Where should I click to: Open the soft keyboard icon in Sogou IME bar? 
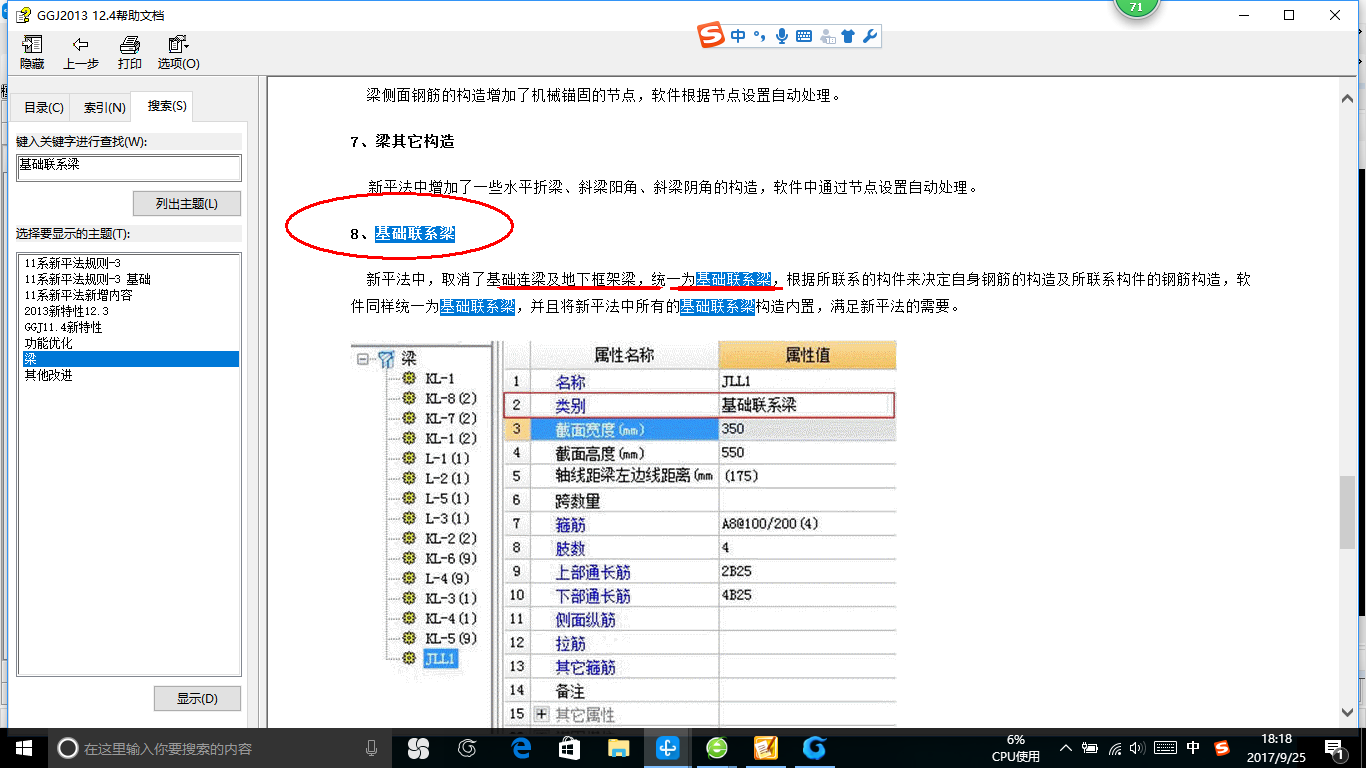pos(804,36)
